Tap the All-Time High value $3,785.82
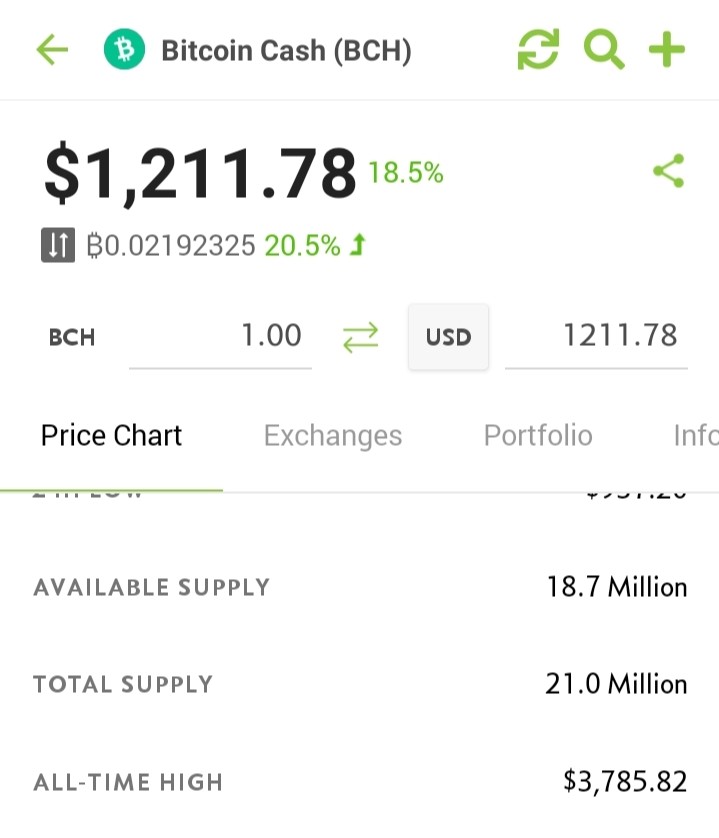Viewport: 719px width, 838px height. 625,781
